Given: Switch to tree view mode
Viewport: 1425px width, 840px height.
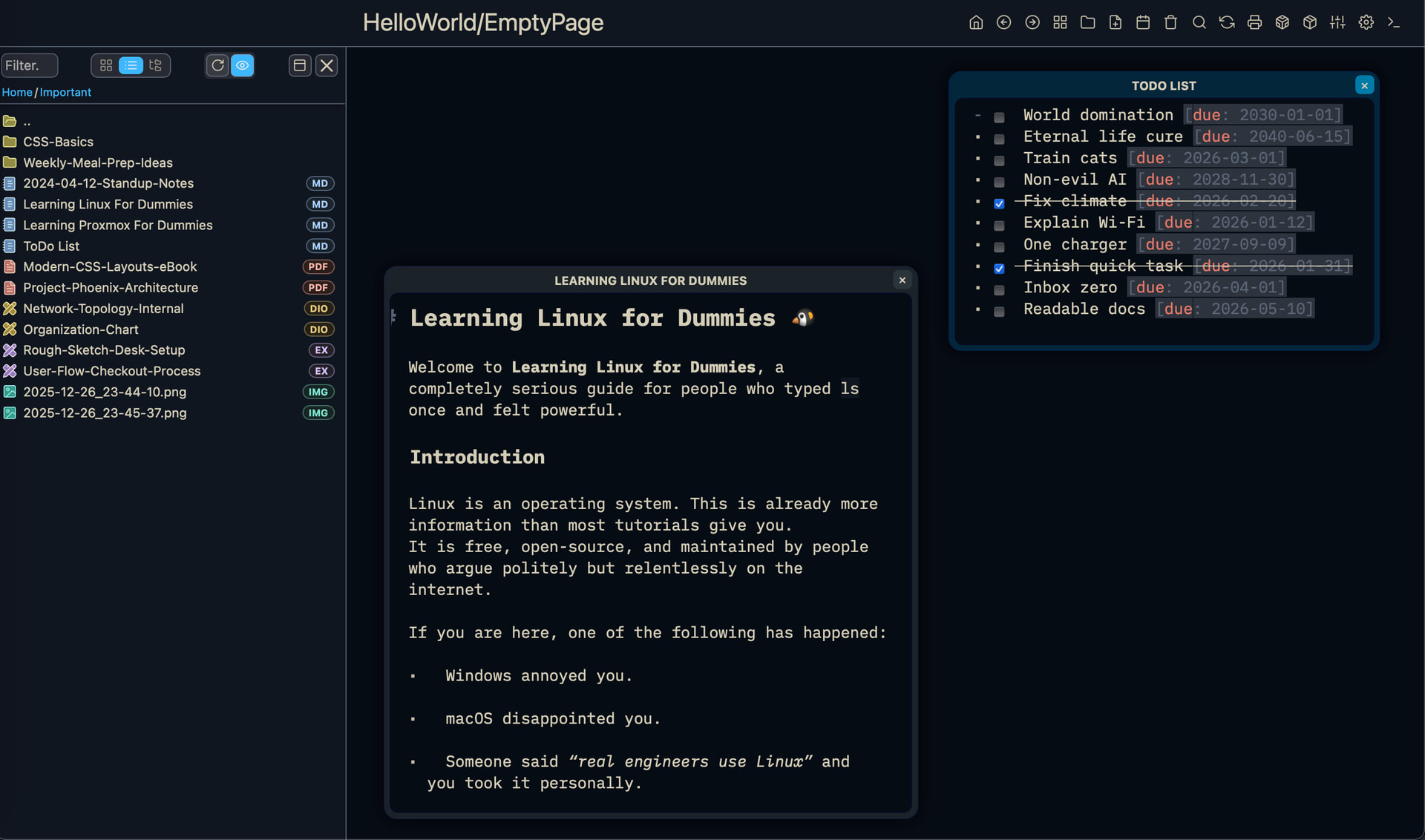Looking at the screenshot, I should 155,65.
